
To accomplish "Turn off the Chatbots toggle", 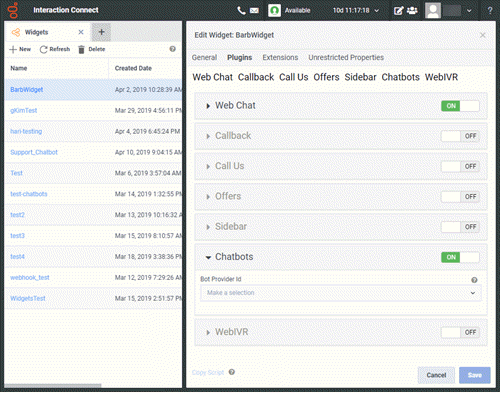I will point(460,257).
